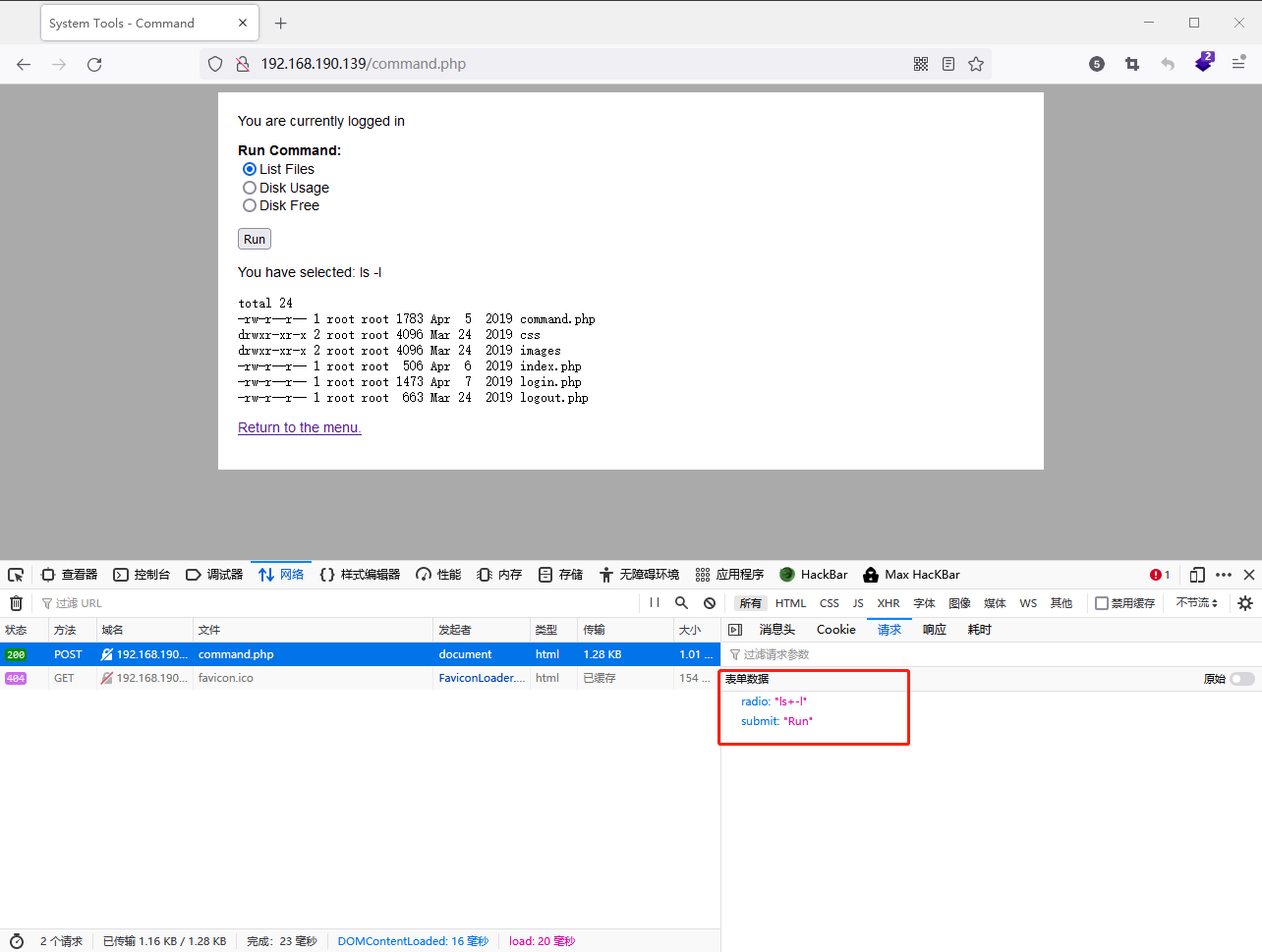Switch to the Console tab
The width and height of the screenshot is (1262, 952).
[x=142, y=575]
